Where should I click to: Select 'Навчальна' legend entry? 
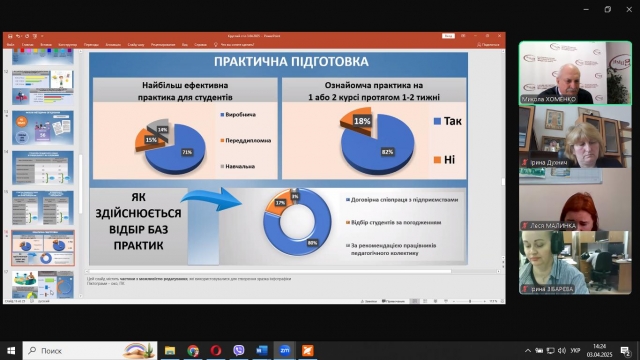pos(238,167)
